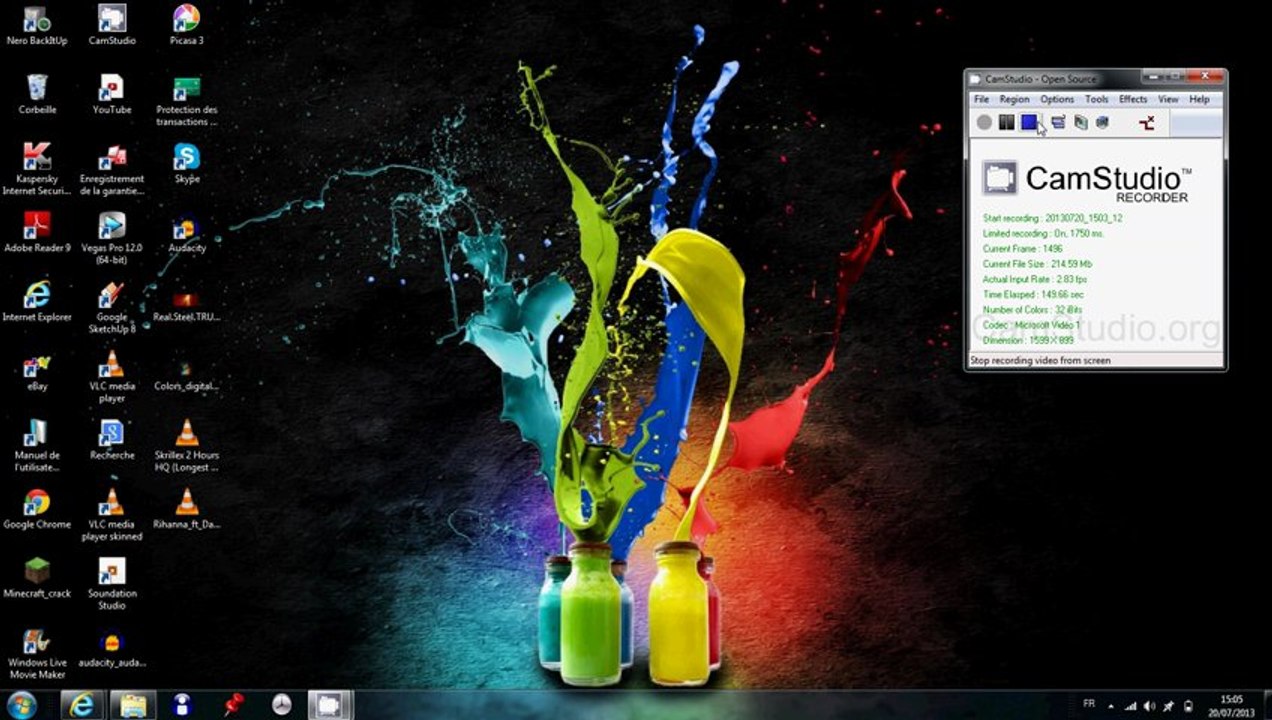Select the audacity_auda file icon
Viewport: 1272px width, 720px height.
112,648
